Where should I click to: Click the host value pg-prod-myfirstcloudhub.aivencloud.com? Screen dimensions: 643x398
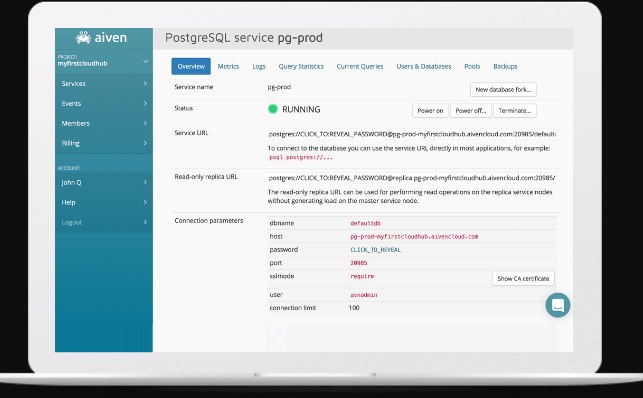[414, 237]
